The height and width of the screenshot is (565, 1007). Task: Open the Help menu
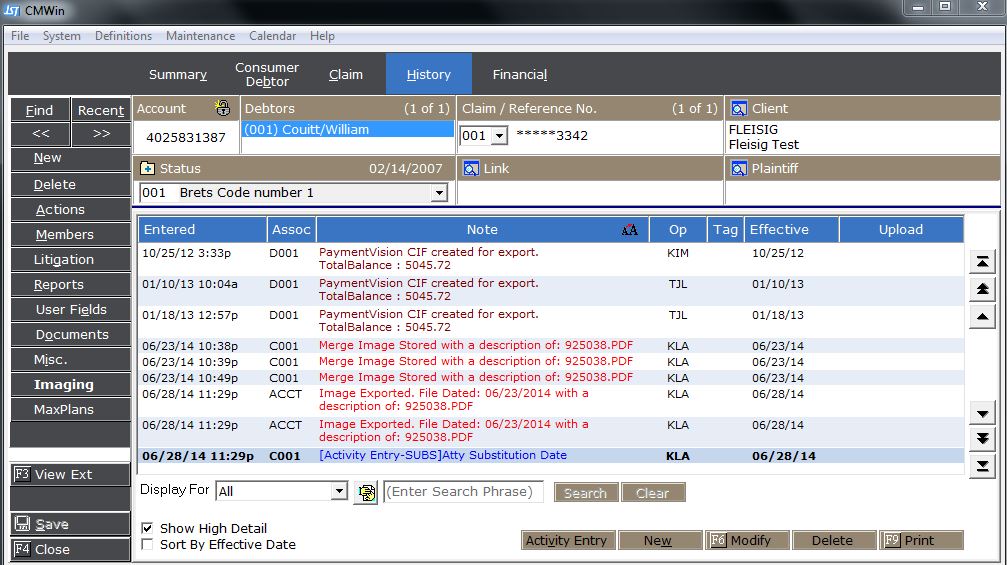coord(322,36)
